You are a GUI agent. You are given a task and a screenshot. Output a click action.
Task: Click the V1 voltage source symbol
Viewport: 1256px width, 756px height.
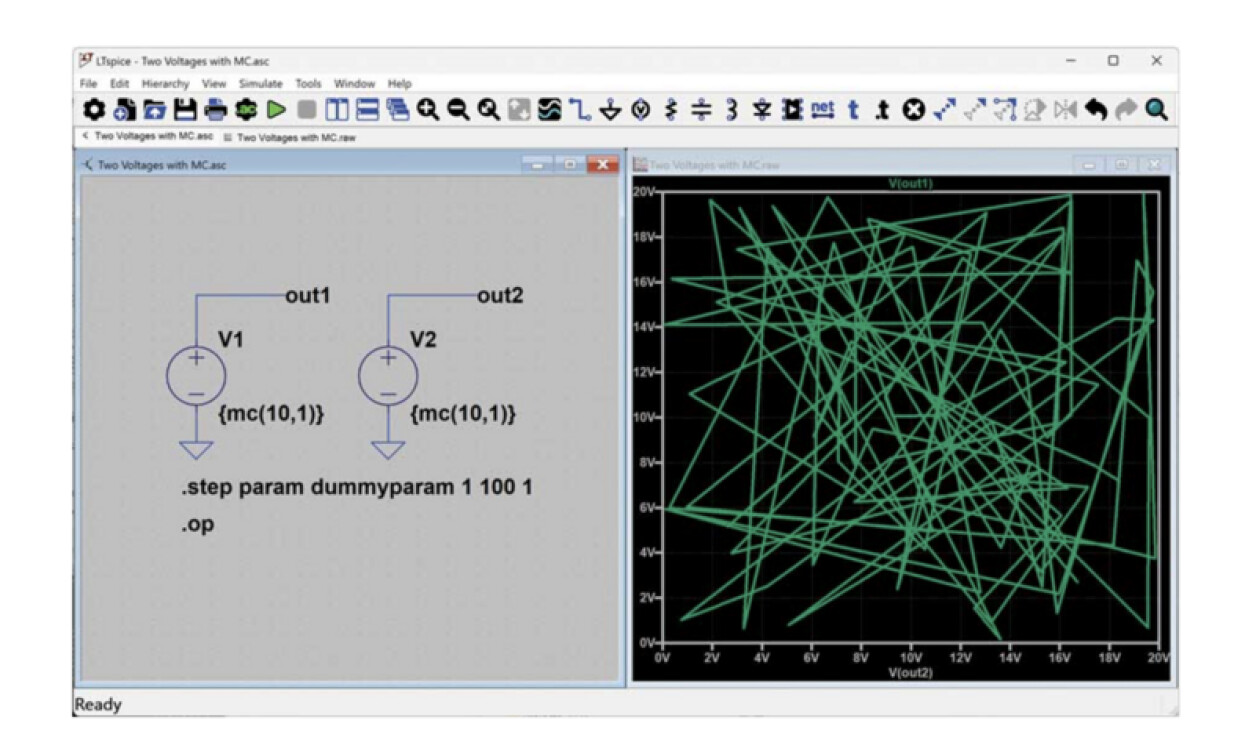tap(196, 376)
